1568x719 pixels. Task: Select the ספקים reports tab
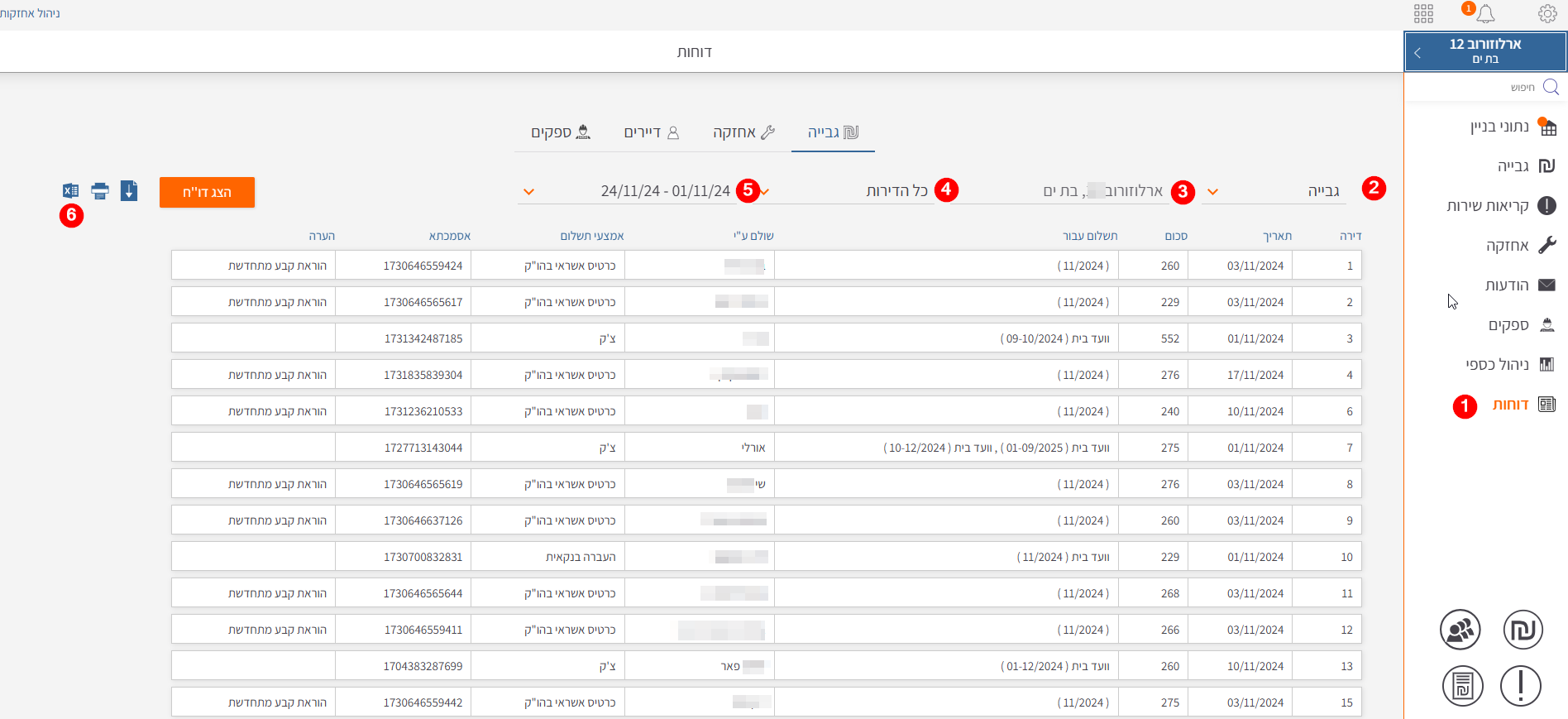561,132
